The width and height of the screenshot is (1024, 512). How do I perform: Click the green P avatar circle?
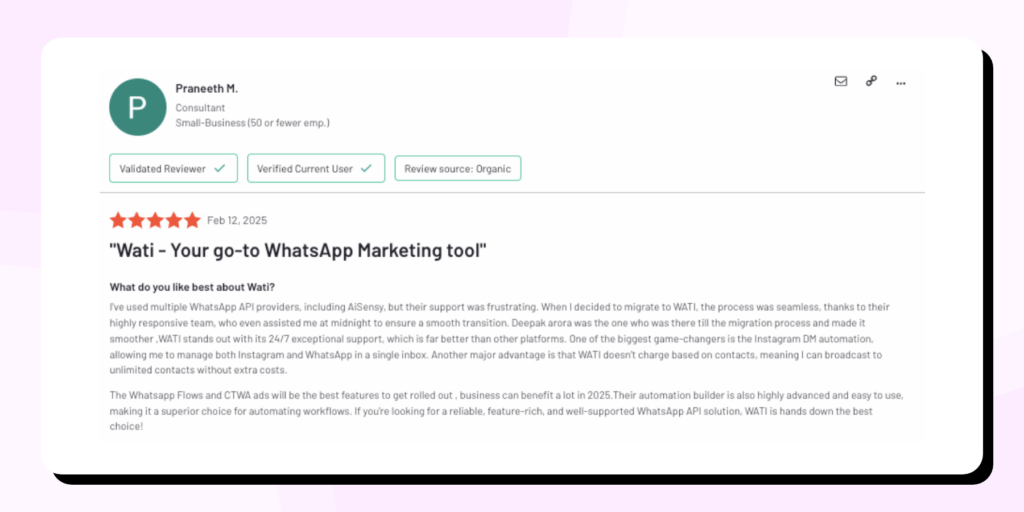pyautogui.click(x=137, y=107)
